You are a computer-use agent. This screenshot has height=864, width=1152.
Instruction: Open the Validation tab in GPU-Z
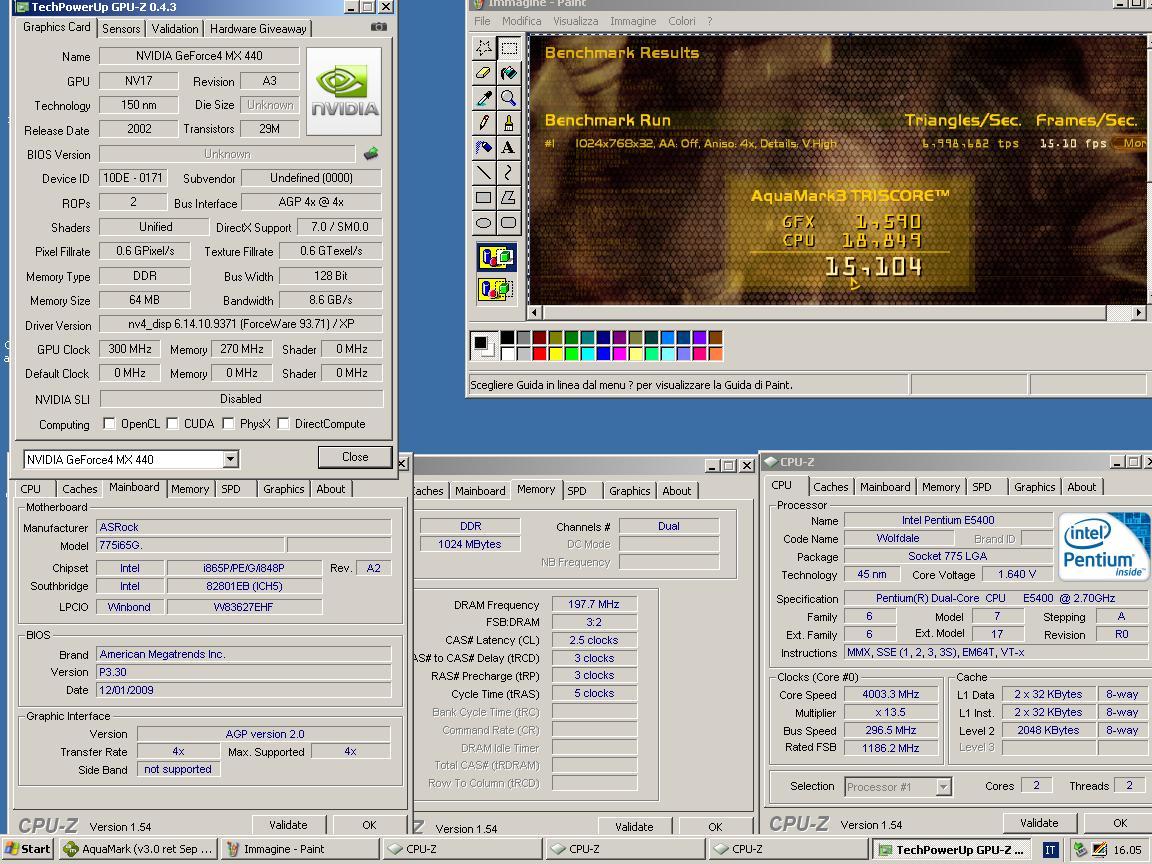tap(175, 29)
